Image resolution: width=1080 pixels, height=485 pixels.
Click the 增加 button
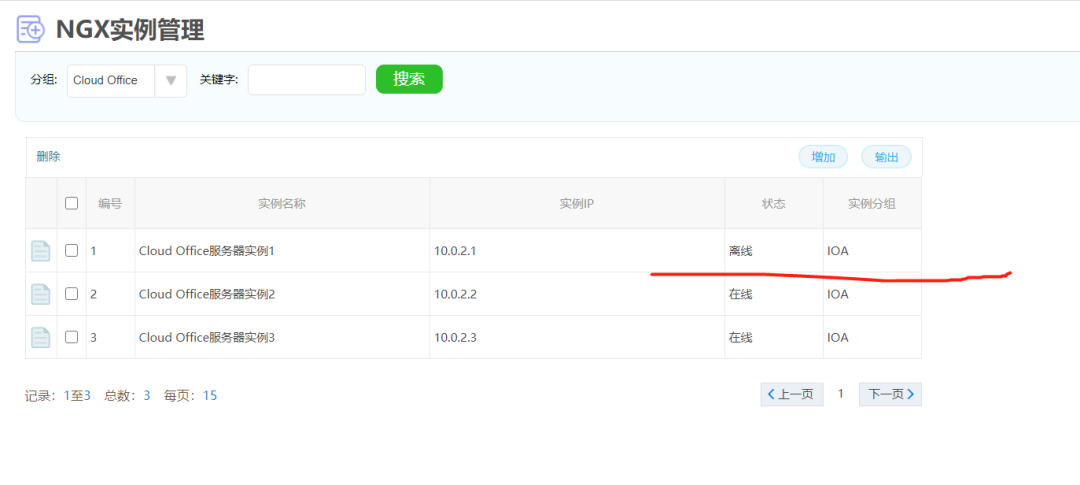[823, 157]
